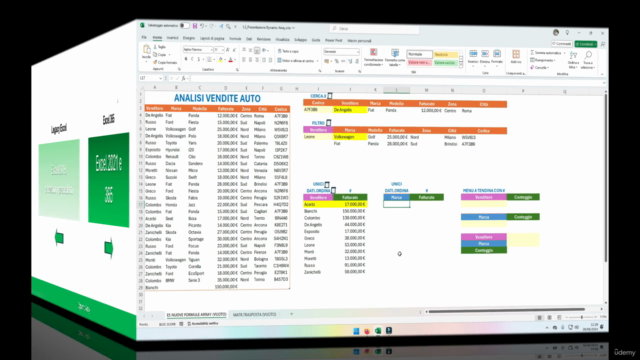Select the Valore valido cell style
This screenshot has height=360, width=640.
(445, 63)
